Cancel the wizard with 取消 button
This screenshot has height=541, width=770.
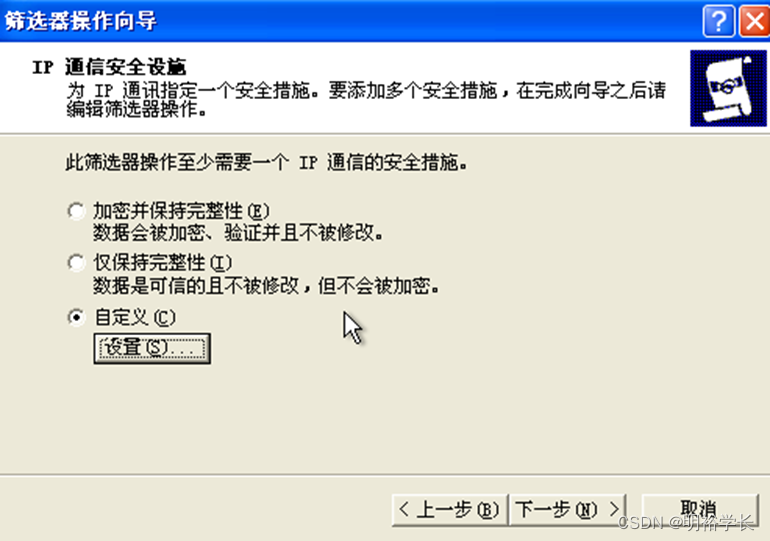[x=700, y=510]
